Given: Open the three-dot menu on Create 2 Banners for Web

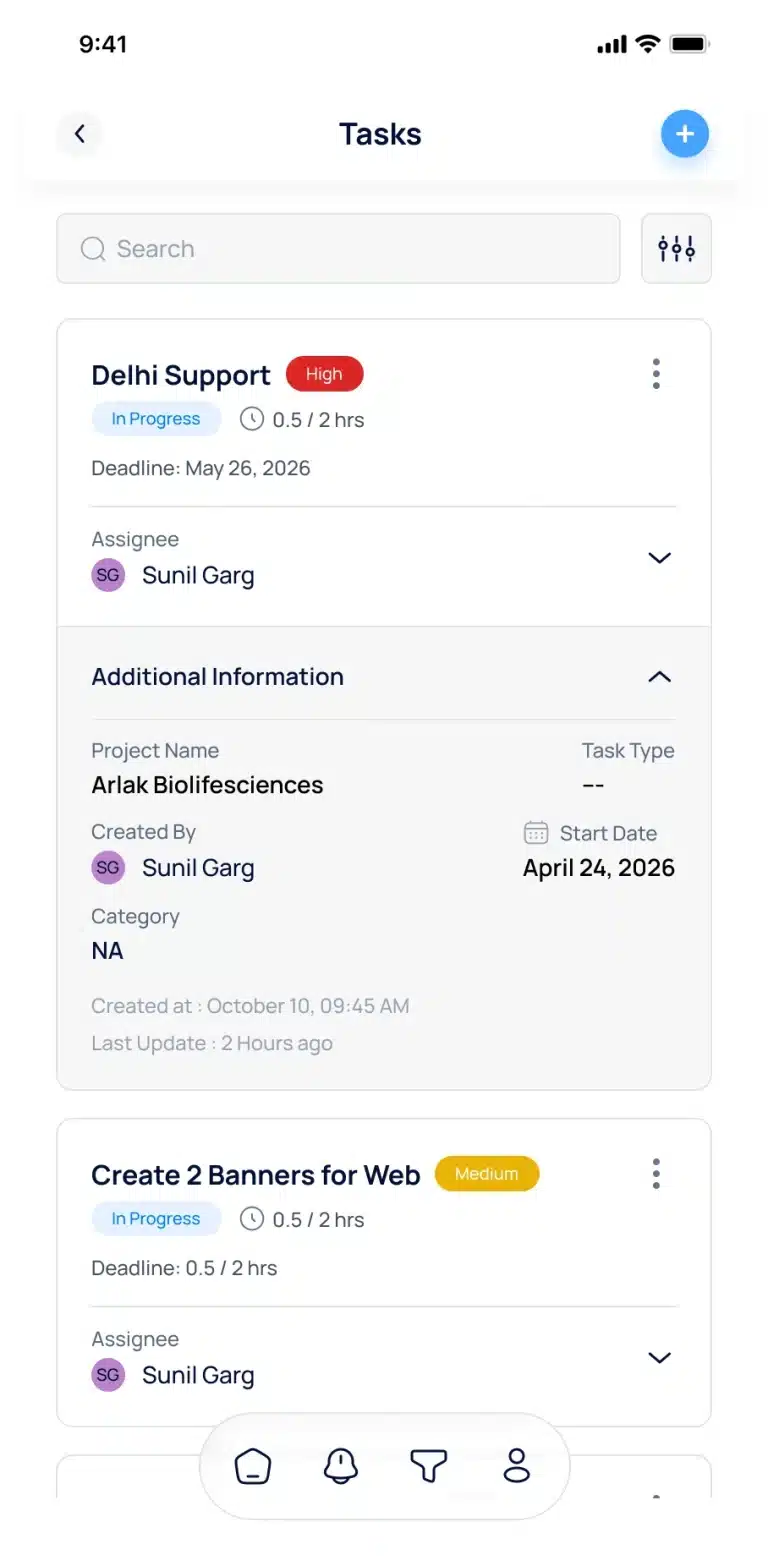Looking at the screenshot, I should (656, 1174).
